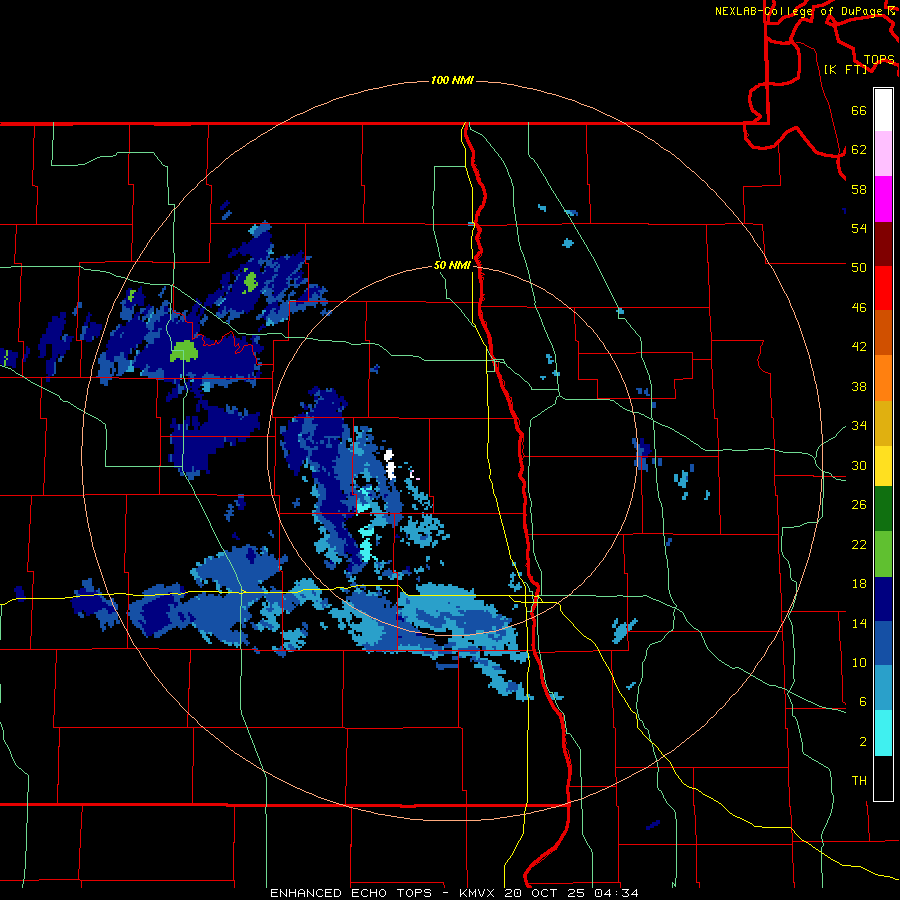
Task: Click the legend value 50
Action: click(x=859, y=268)
